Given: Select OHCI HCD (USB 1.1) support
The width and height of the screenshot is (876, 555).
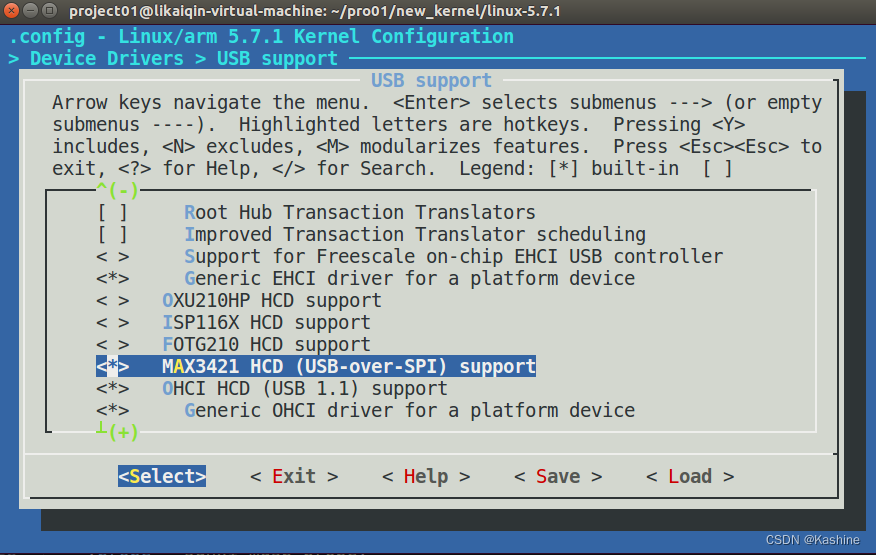Looking at the screenshot, I should point(304,388).
